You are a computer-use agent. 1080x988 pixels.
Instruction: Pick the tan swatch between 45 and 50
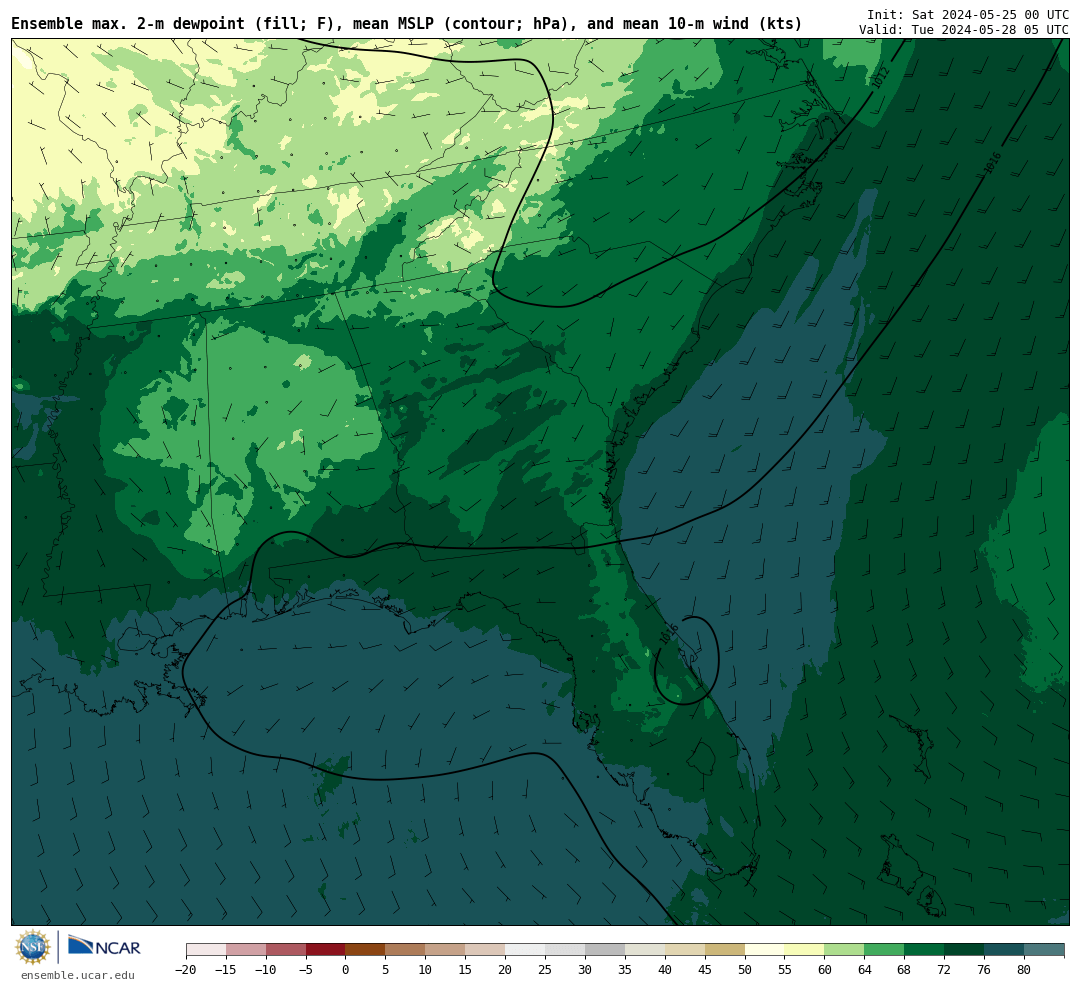coord(725,950)
